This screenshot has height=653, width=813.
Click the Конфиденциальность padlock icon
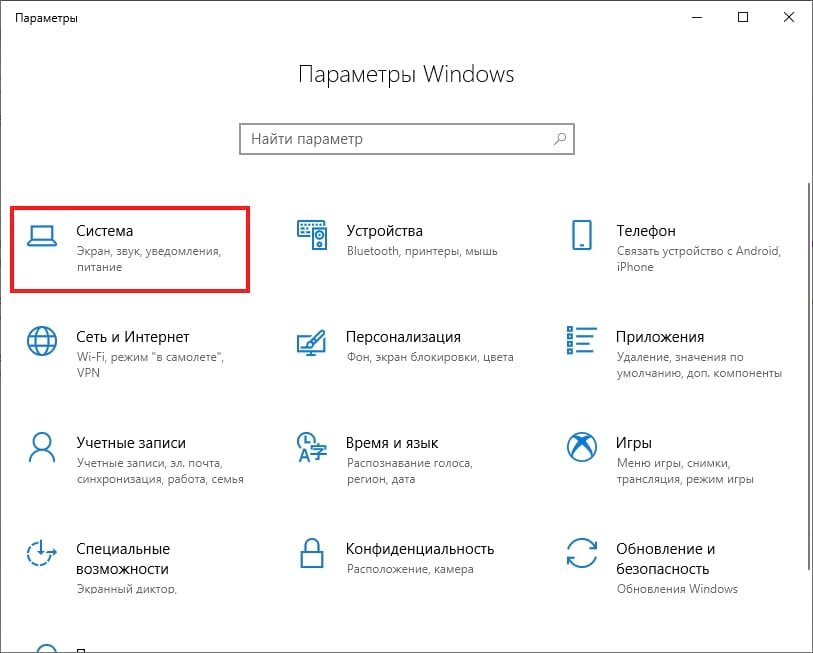point(312,553)
